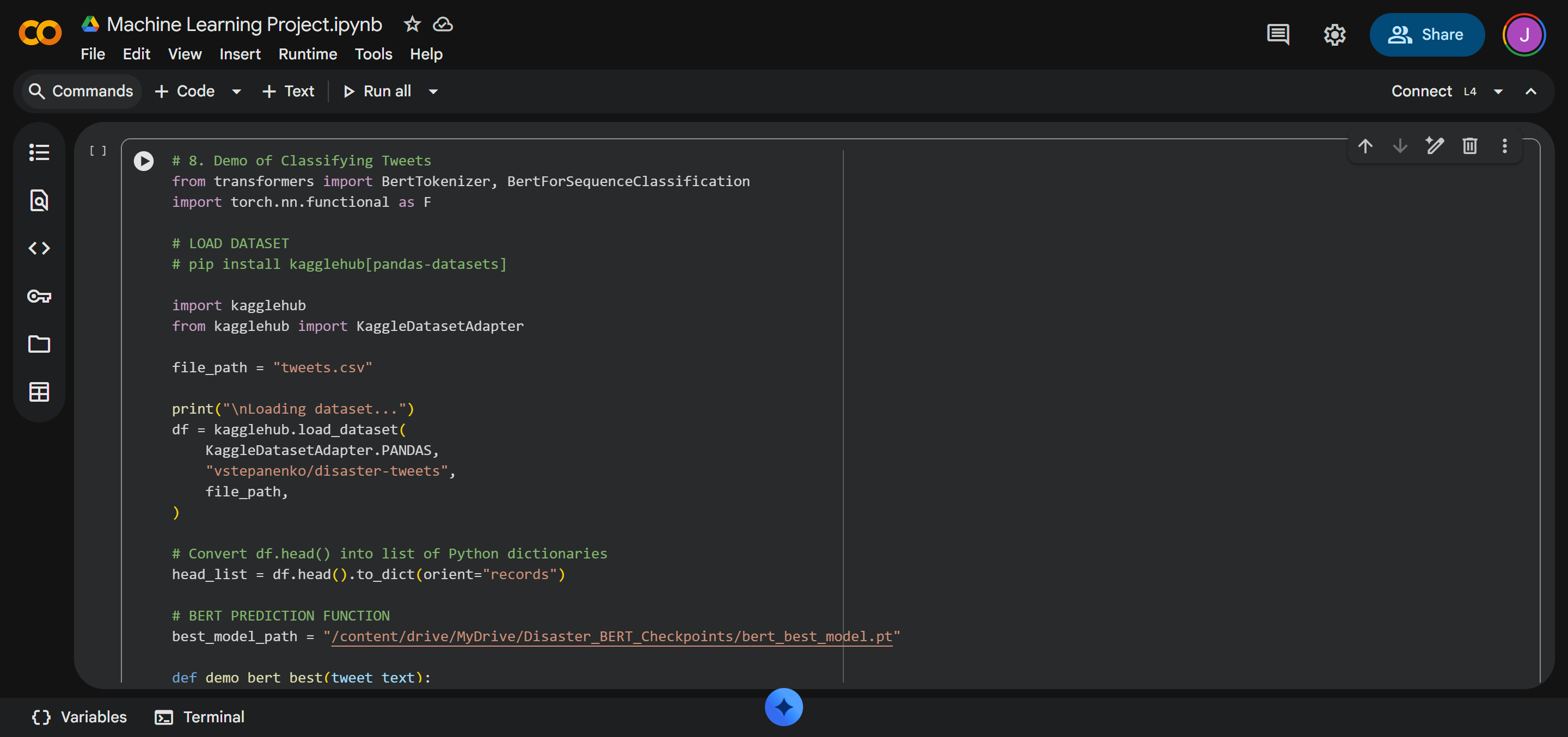Expand the Run all dropdown arrow
1568x737 pixels.
[x=433, y=91]
